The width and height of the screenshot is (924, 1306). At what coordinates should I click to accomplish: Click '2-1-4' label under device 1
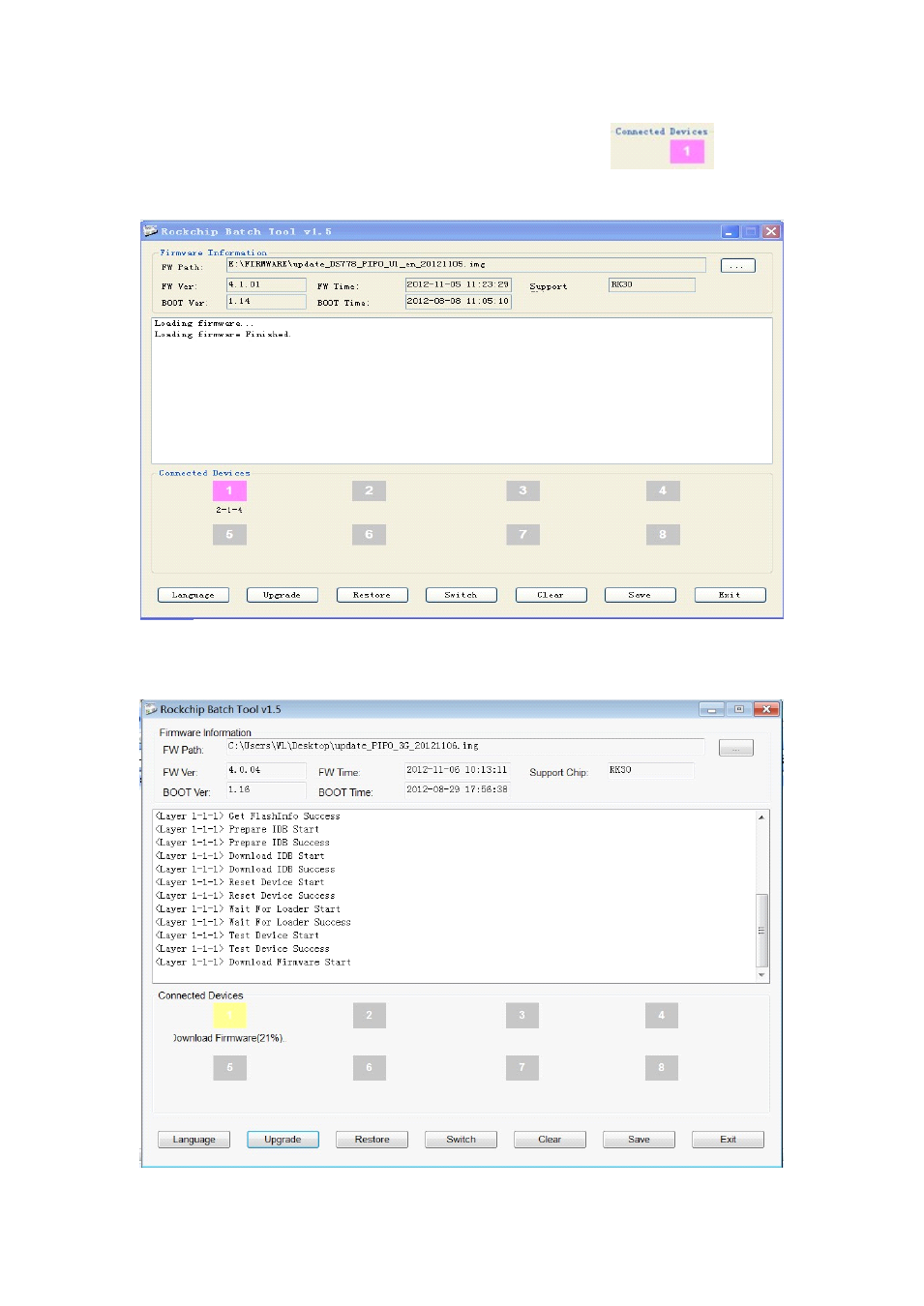coord(229,510)
